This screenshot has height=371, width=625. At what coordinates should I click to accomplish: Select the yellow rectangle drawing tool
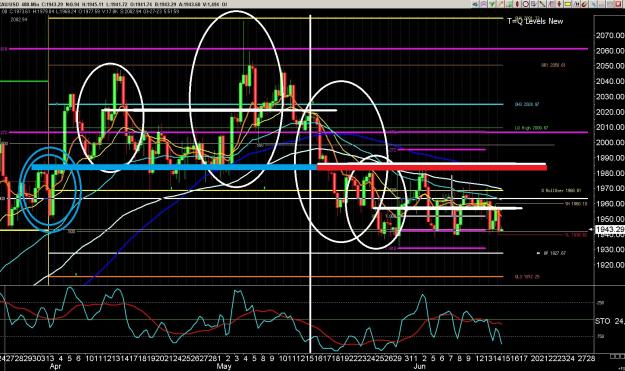[568, 4]
